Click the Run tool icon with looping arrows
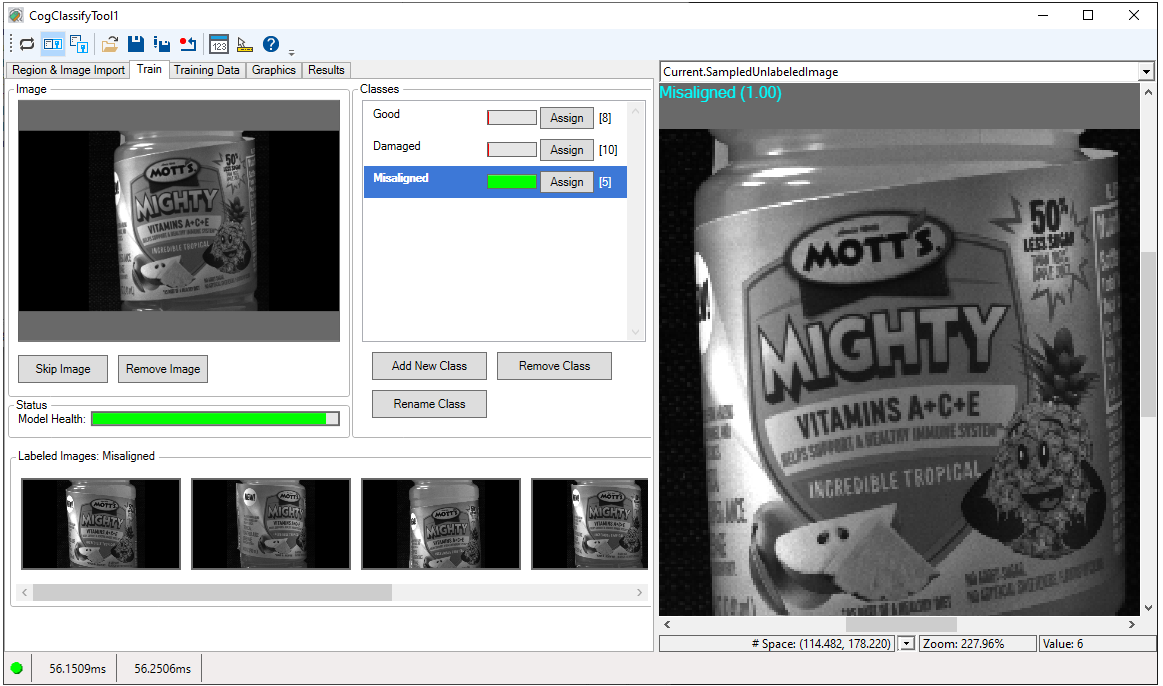Image resolution: width=1163 pixels, height=686 pixels. pyautogui.click(x=27, y=44)
